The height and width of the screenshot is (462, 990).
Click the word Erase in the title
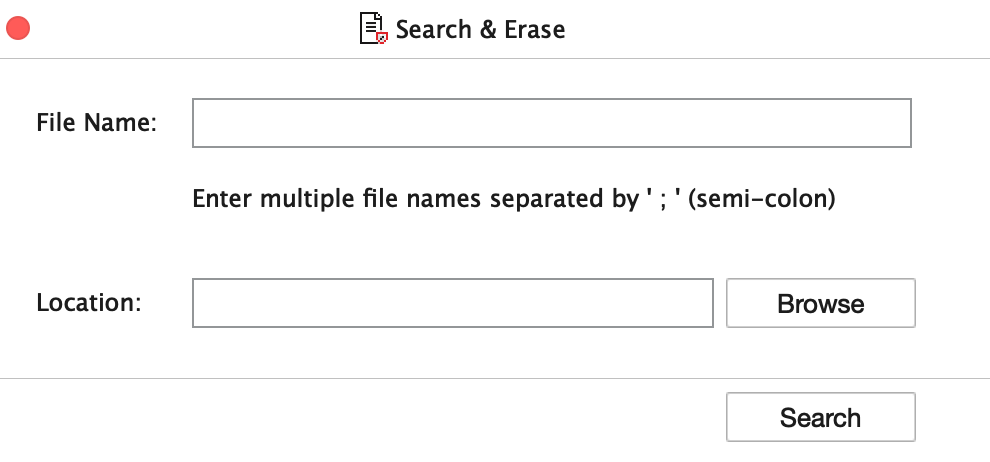click(x=535, y=29)
